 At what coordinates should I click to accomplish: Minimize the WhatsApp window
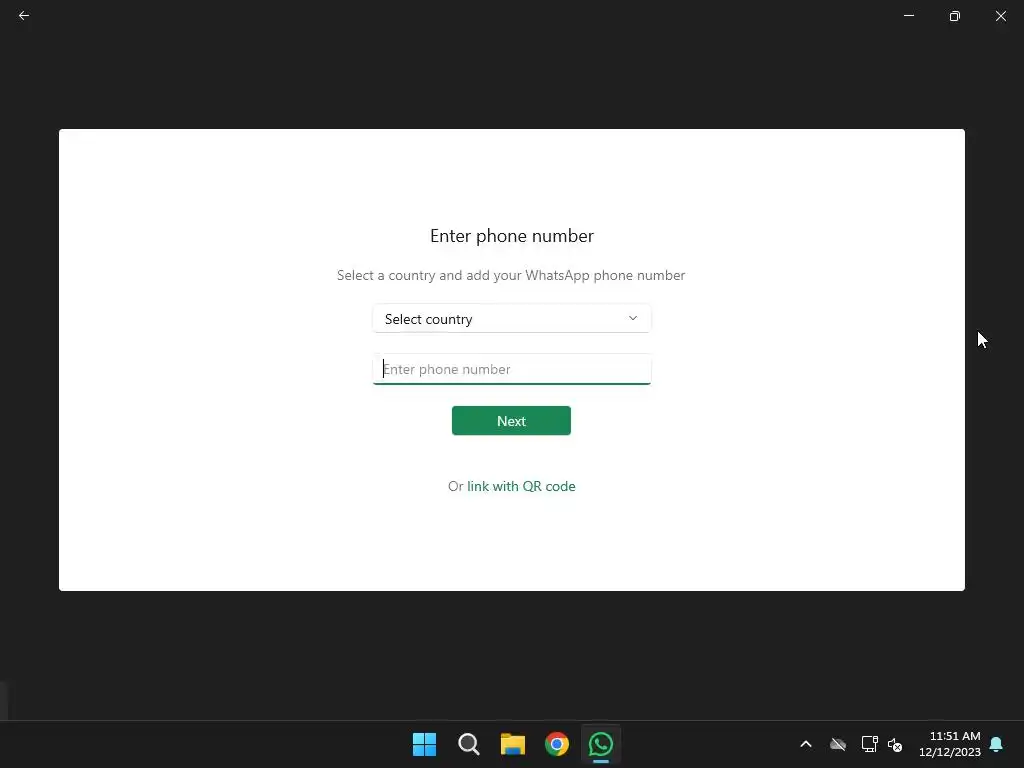tap(908, 16)
